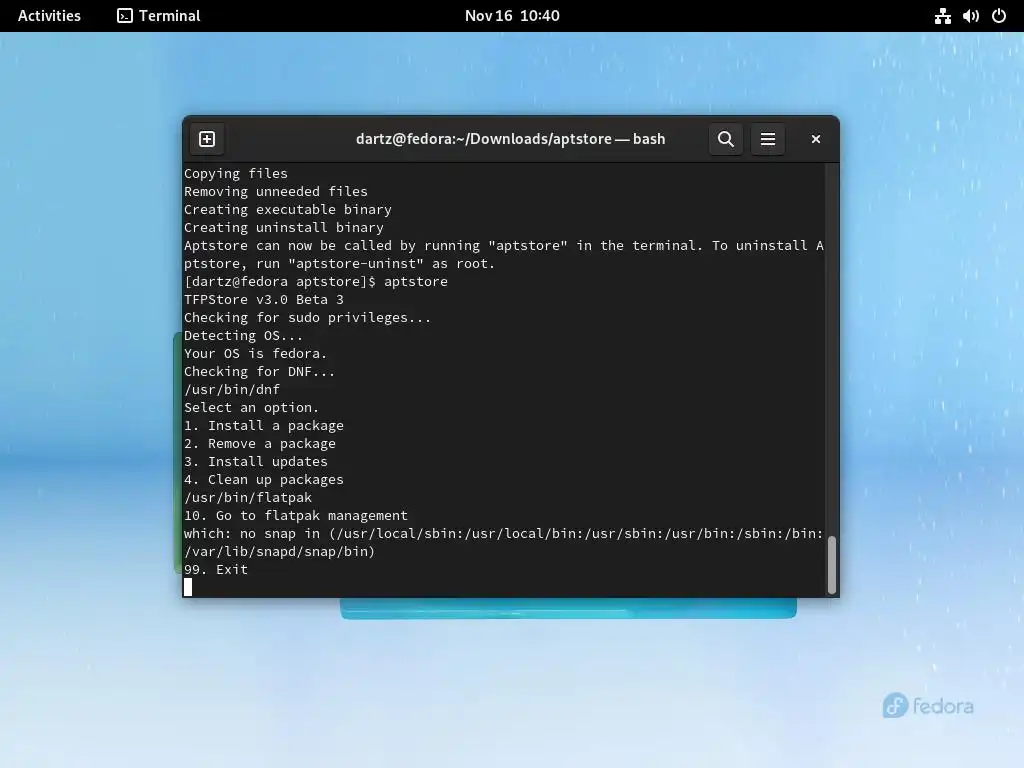
Task: Click the network status icon
Action: coord(942,16)
